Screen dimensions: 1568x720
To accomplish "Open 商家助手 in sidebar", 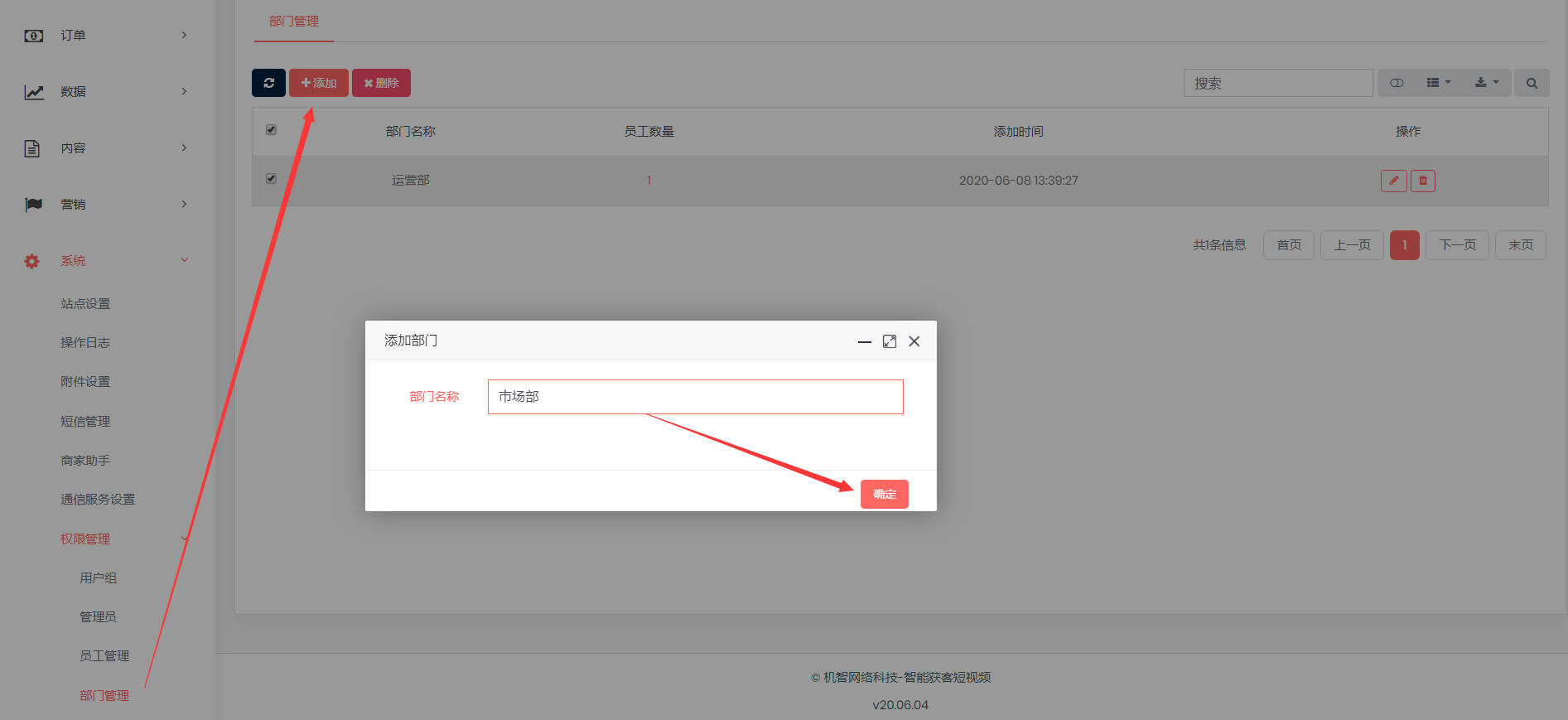I will click(85, 461).
